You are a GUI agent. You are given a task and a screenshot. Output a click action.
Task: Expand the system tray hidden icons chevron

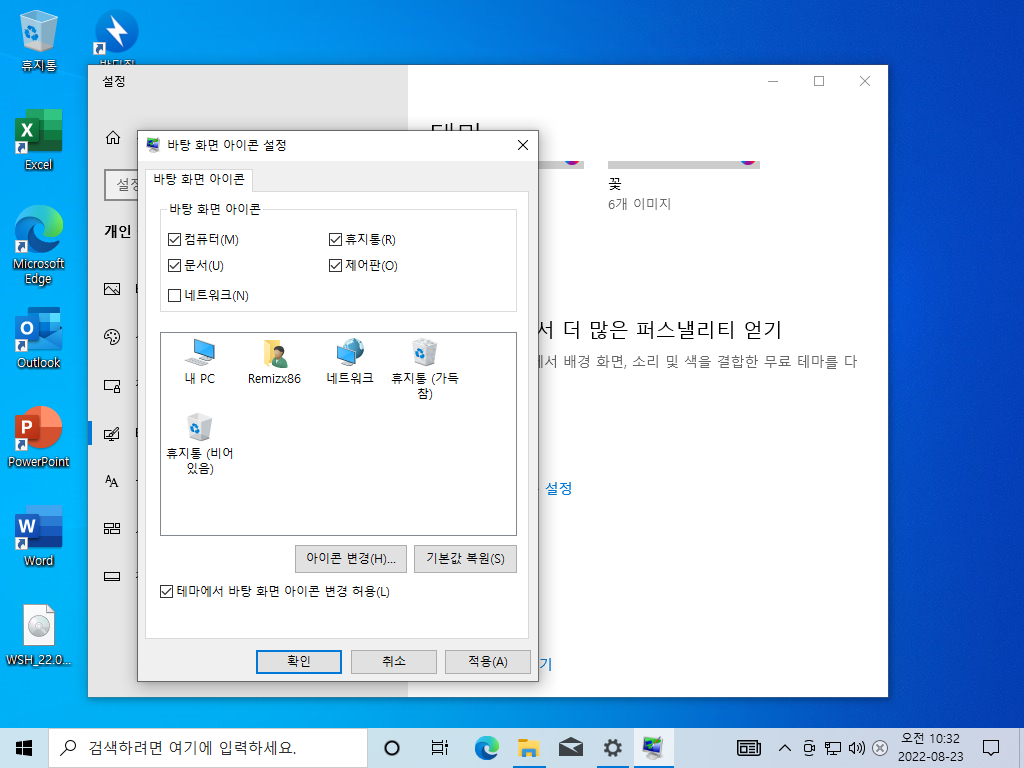[x=785, y=748]
